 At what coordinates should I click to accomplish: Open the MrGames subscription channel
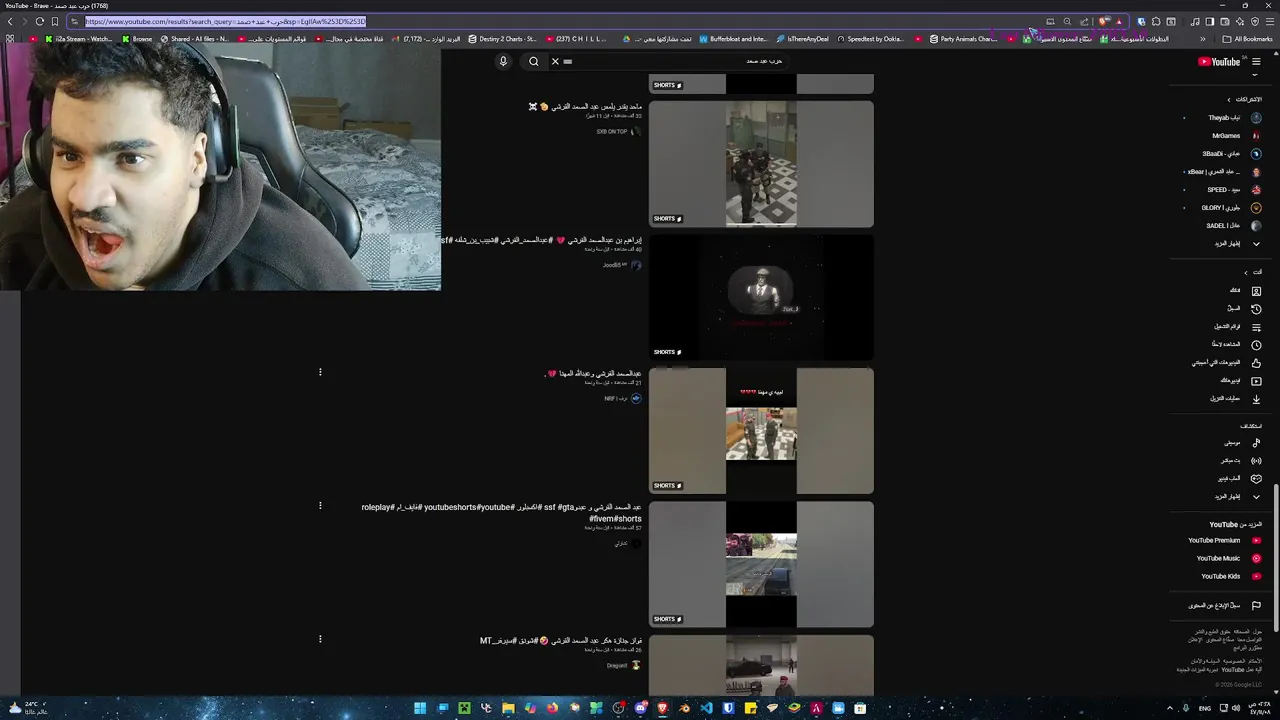(1226, 136)
